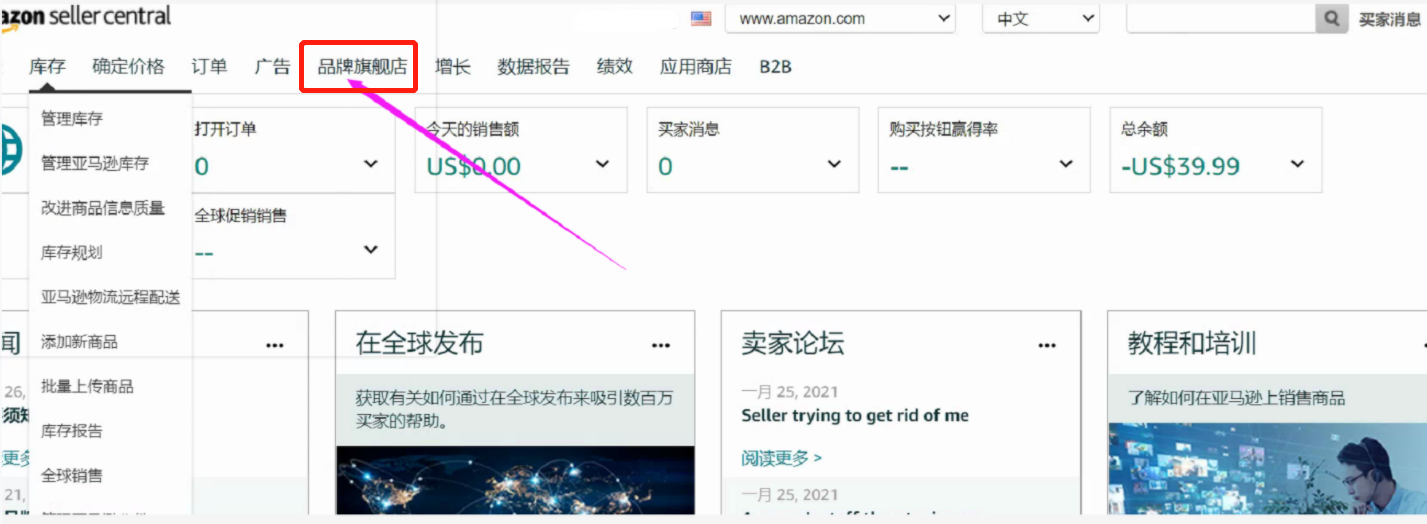Click the amazon seller central logo
Viewport: 1427px width, 524px height.
click(86, 16)
